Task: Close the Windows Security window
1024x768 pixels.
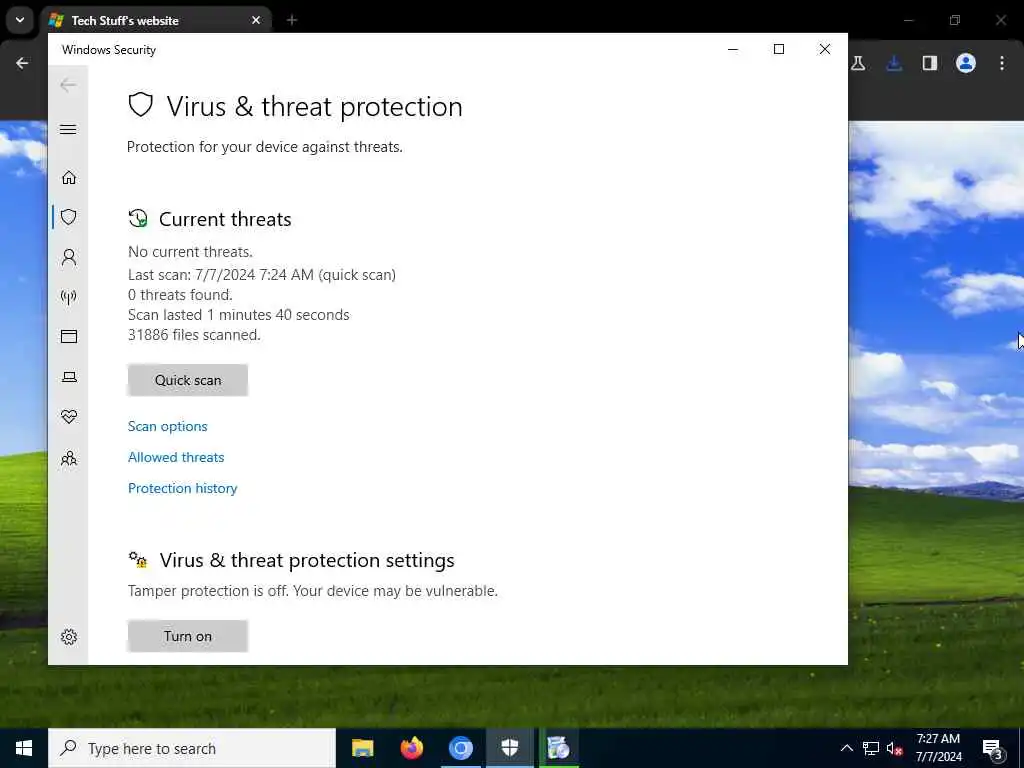Action: point(824,50)
